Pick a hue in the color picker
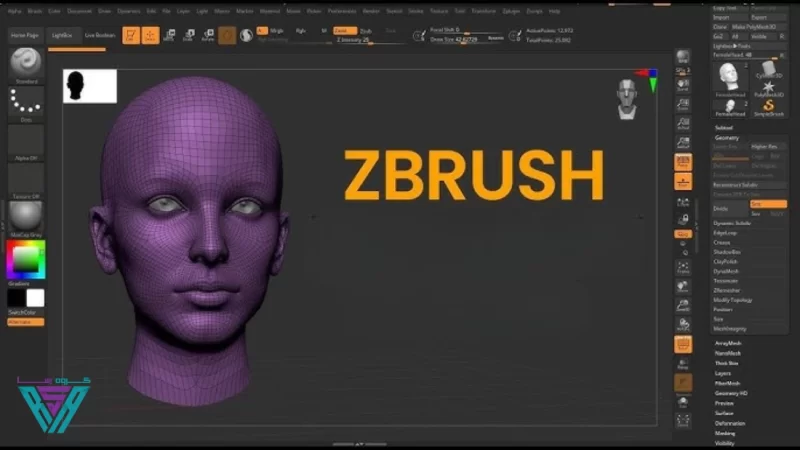Image resolution: width=800 pixels, height=450 pixels. pos(26,259)
